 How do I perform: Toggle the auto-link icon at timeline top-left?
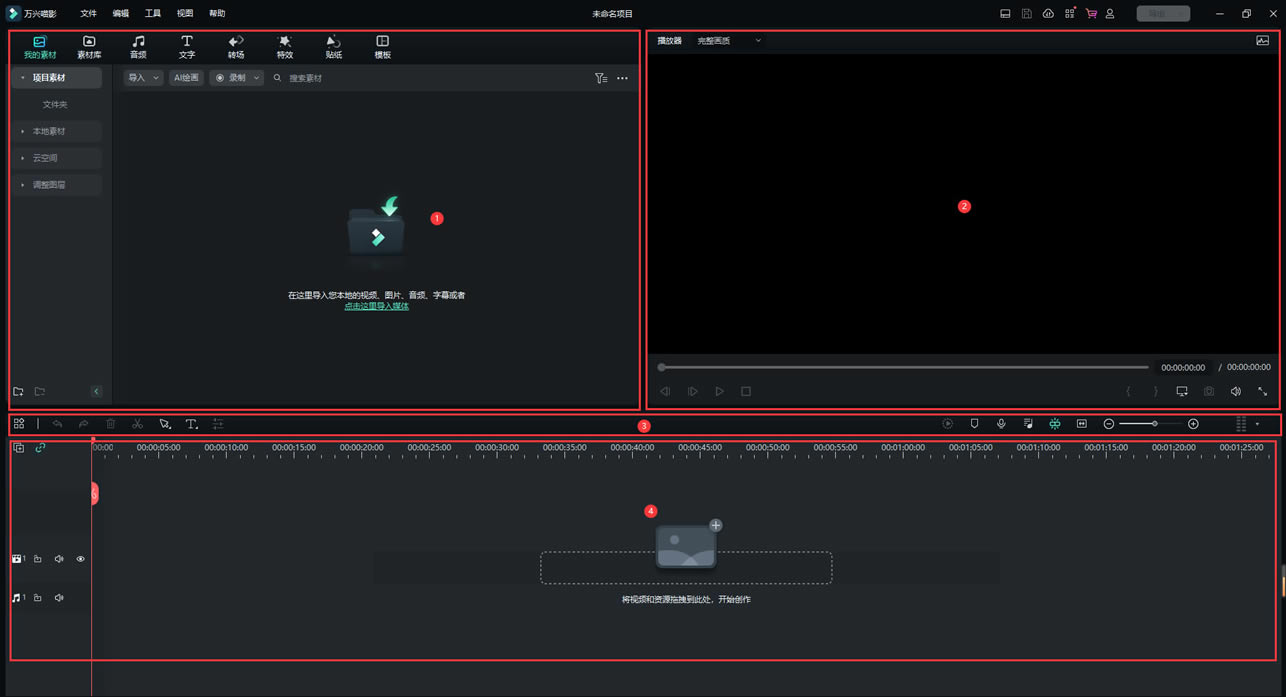40,448
